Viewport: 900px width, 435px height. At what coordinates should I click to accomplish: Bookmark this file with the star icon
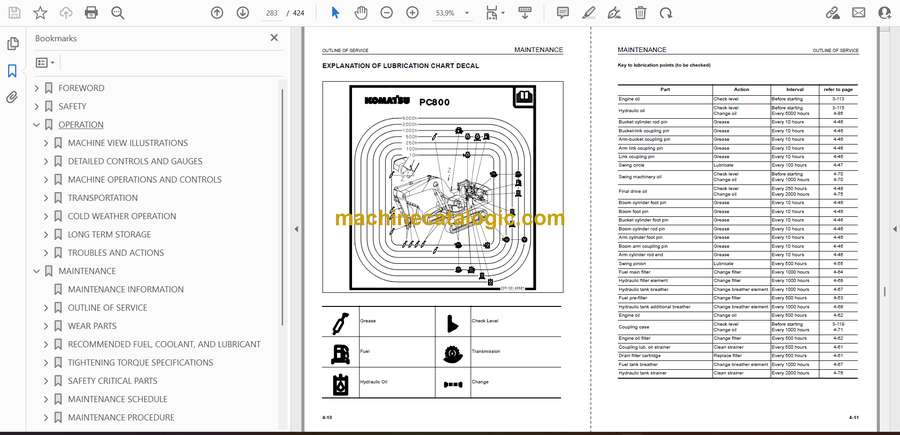pyautogui.click(x=40, y=13)
